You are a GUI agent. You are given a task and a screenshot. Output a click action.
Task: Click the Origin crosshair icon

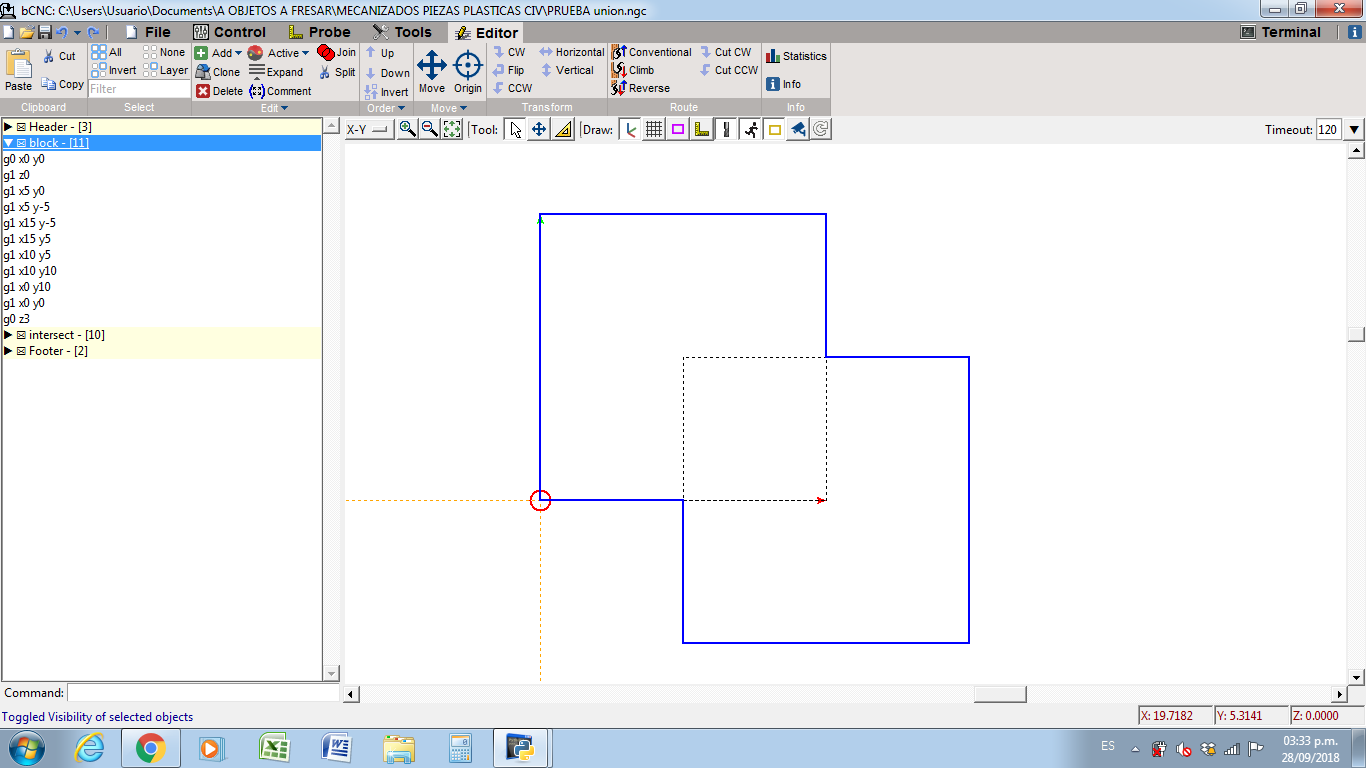468,66
